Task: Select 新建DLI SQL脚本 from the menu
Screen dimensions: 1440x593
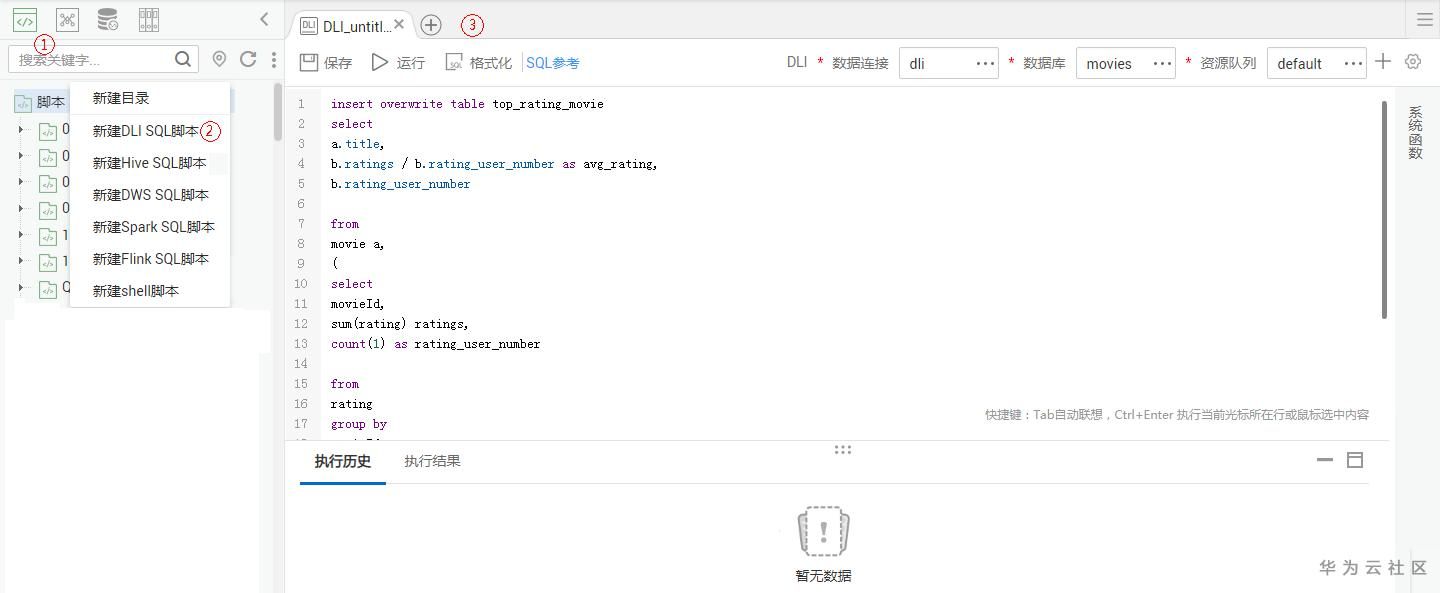Action: (x=145, y=131)
